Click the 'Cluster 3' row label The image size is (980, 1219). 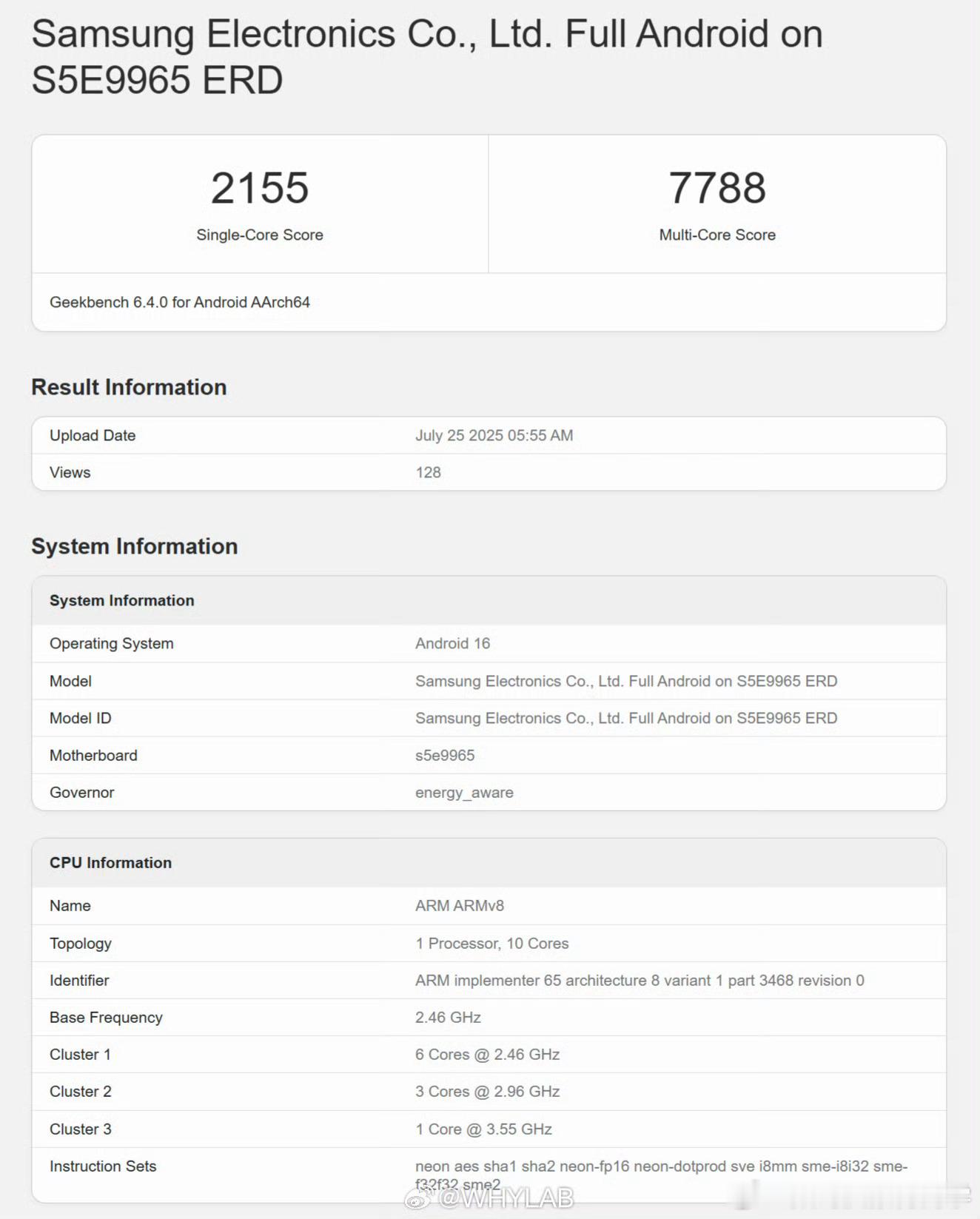pos(81,1129)
